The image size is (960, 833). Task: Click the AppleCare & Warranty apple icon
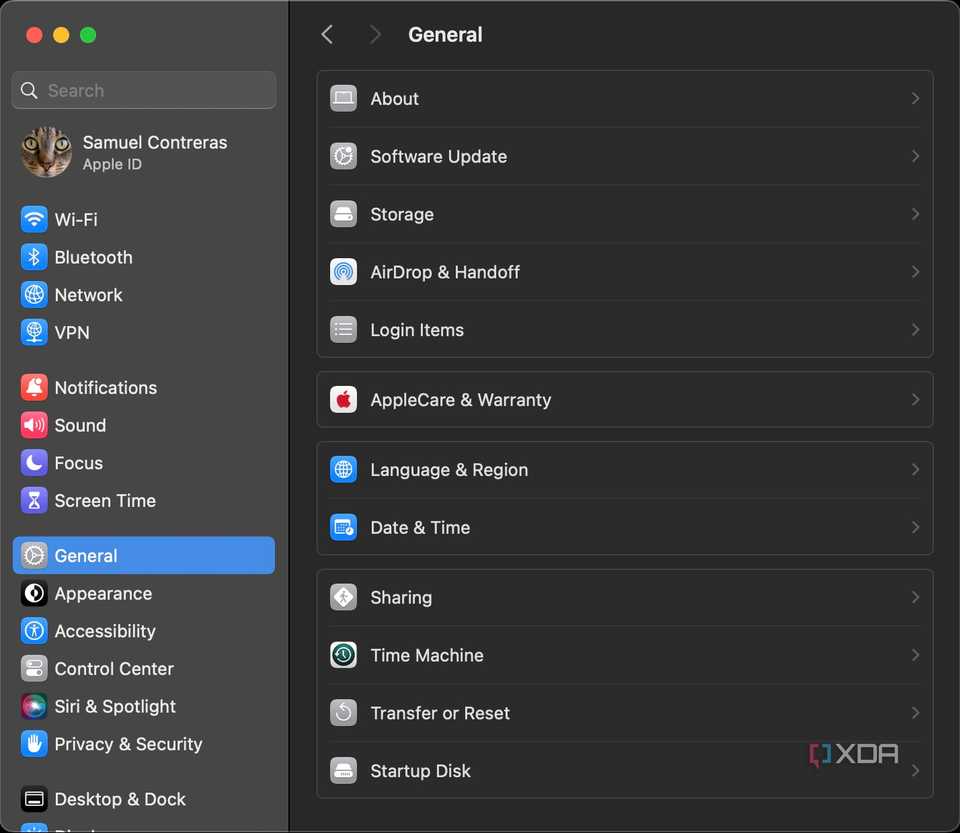(x=343, y=399)
